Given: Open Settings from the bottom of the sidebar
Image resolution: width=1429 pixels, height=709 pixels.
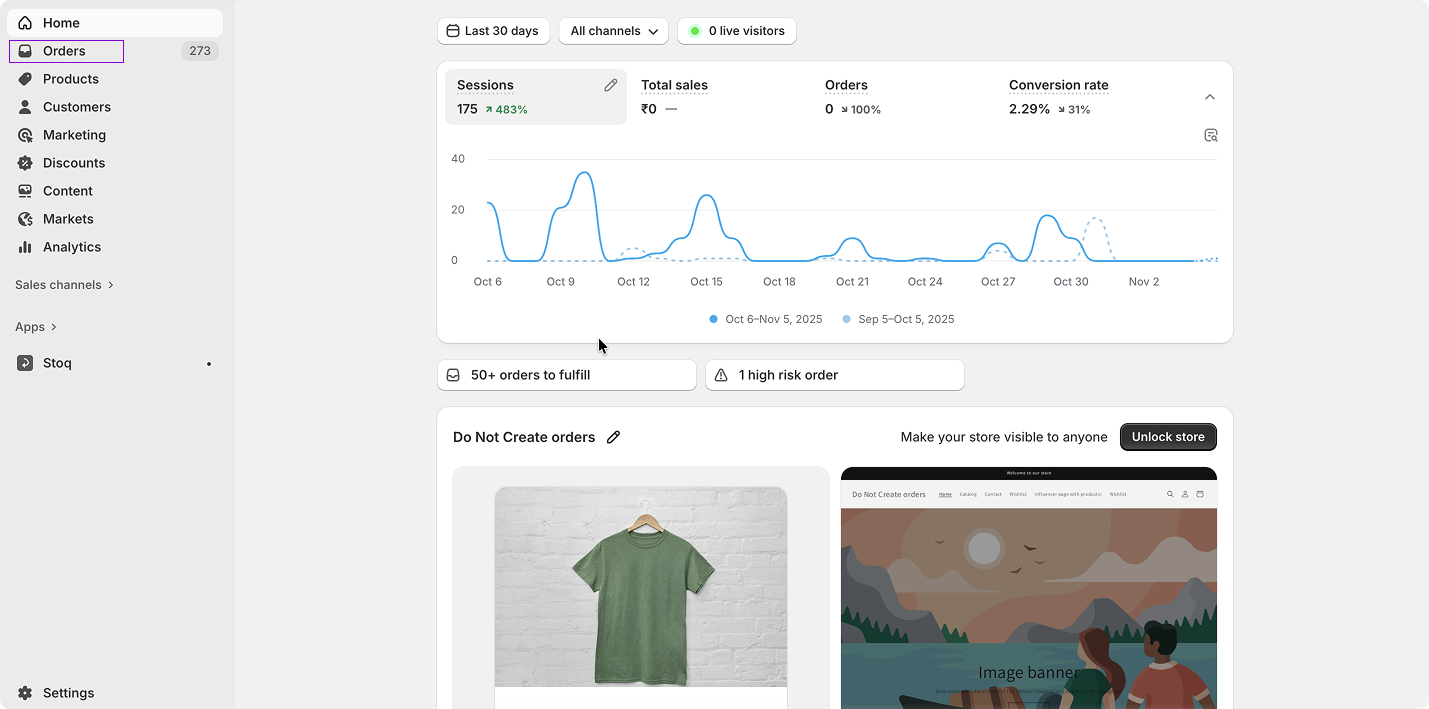Looking at the screenshot, I should pos(68,692).
